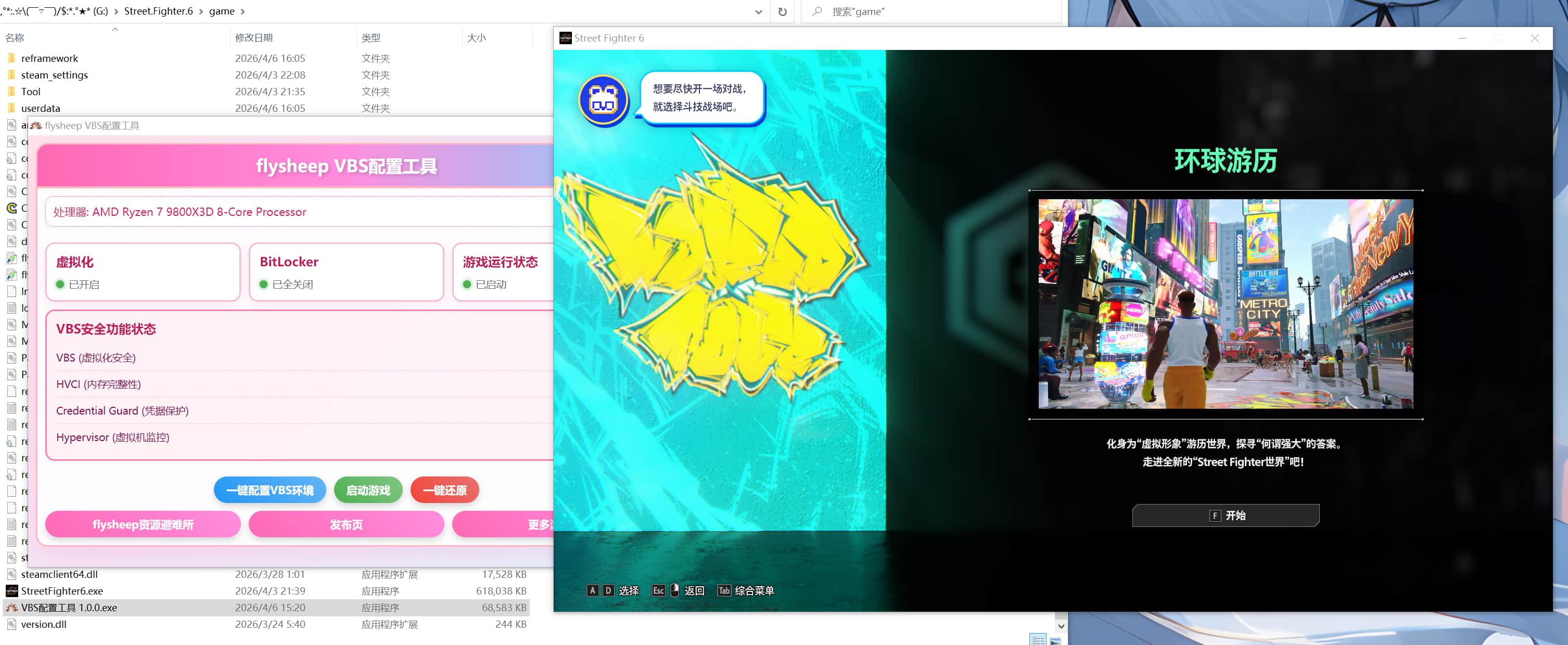The image size is (1568, 645).
Task: Click the robot assistant avatar icon
Action: tap(603, 100)
